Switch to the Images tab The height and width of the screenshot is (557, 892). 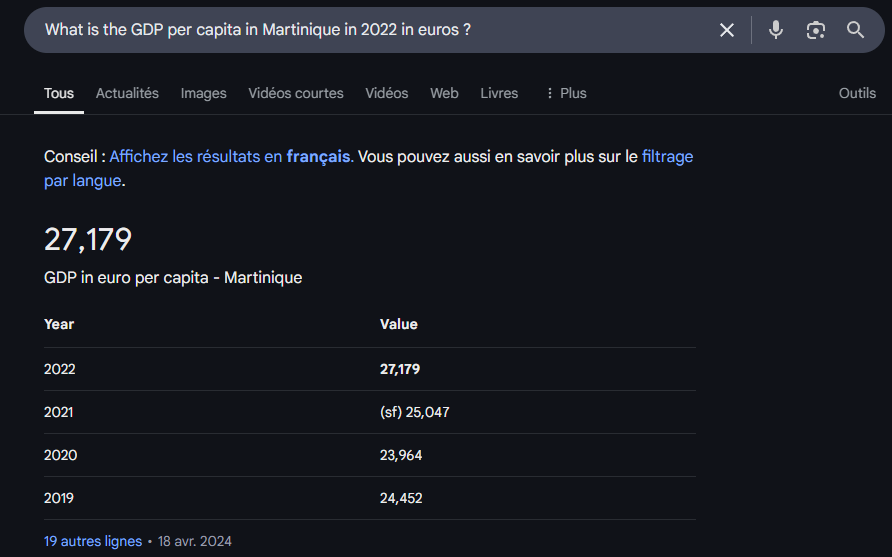(x=203, y=93)
